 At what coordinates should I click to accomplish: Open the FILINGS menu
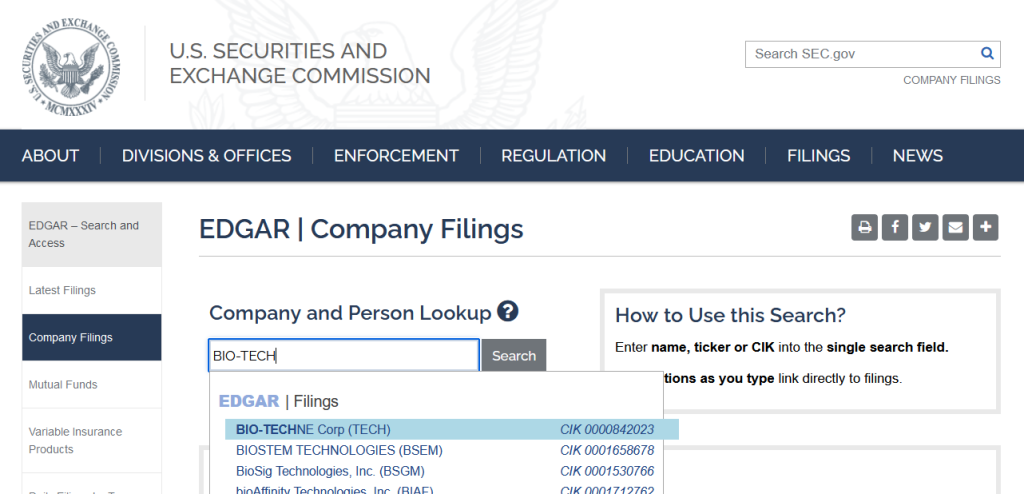click(818, 156)
